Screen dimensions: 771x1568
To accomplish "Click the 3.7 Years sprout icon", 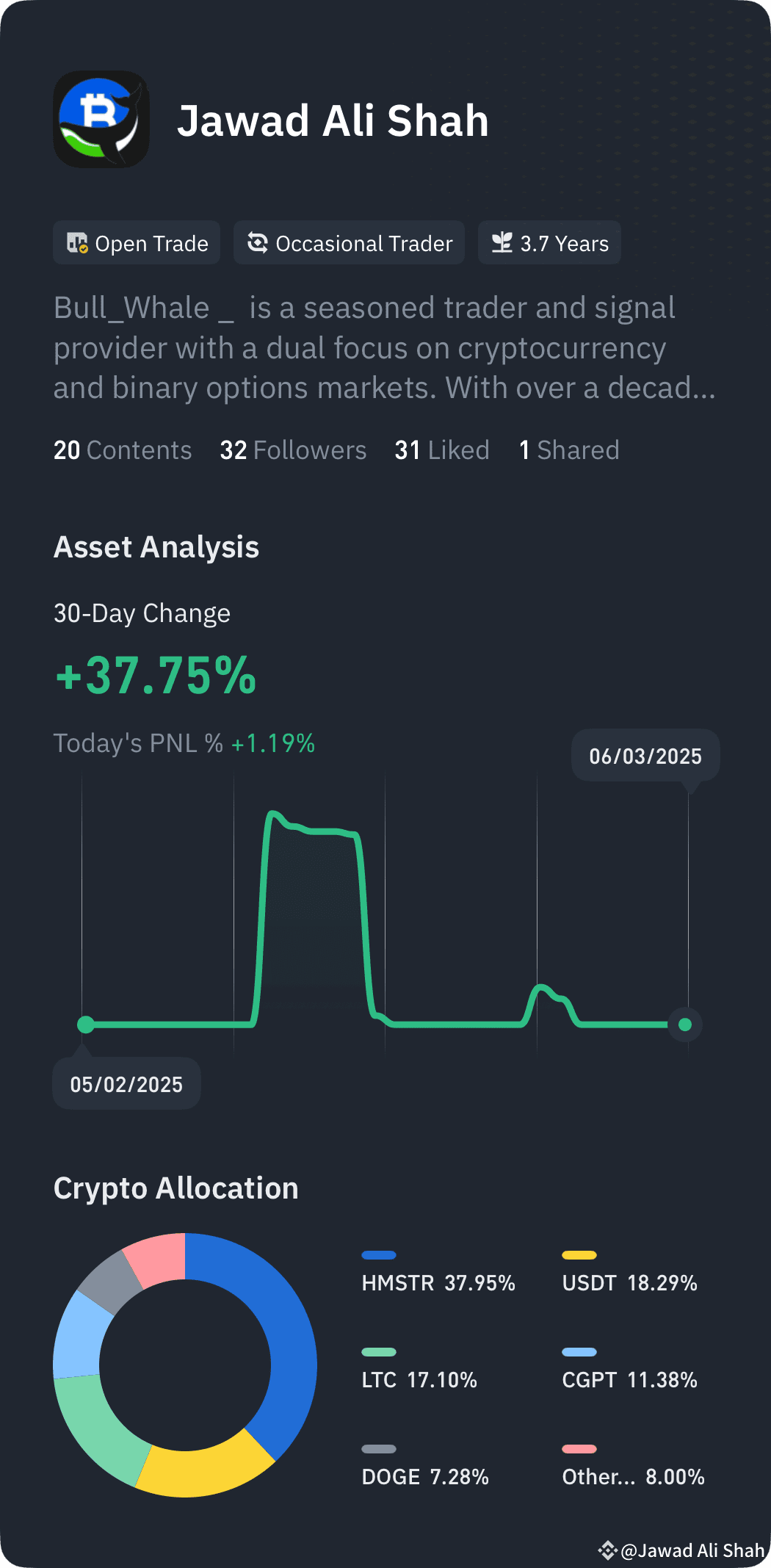I will pyautogui.click(x=502, y=242).
